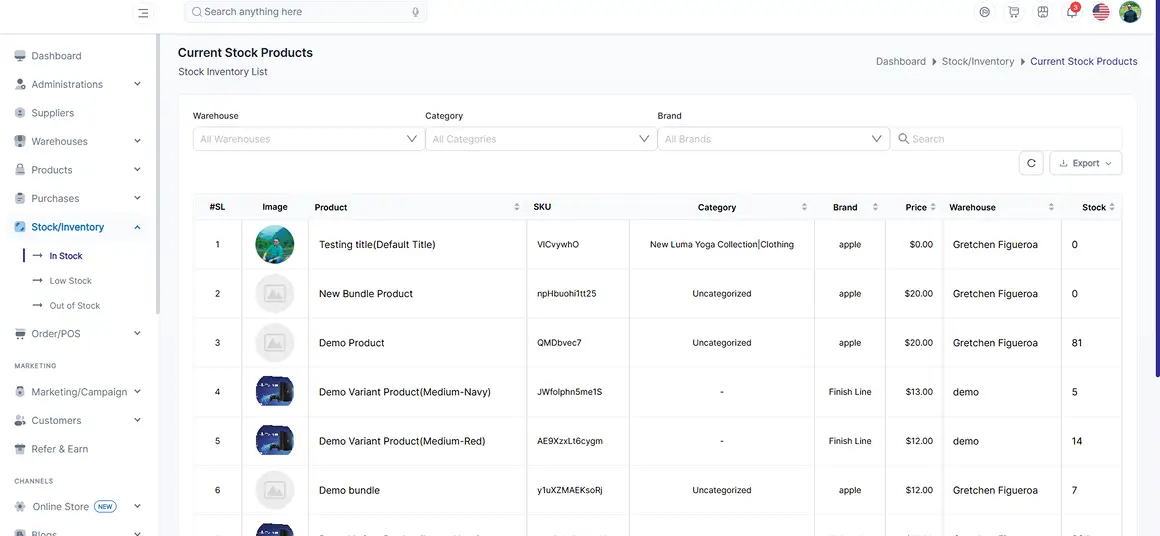
Task: Click Testing title product thumbnail image
Action: click(274, 244)
